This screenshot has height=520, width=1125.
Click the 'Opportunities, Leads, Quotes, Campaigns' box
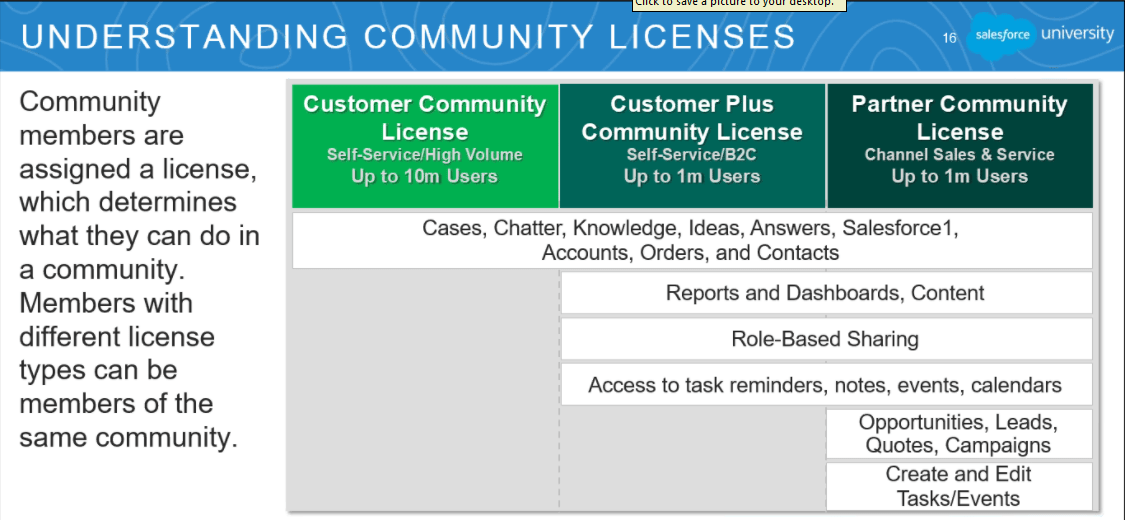[x=959, y=434]
